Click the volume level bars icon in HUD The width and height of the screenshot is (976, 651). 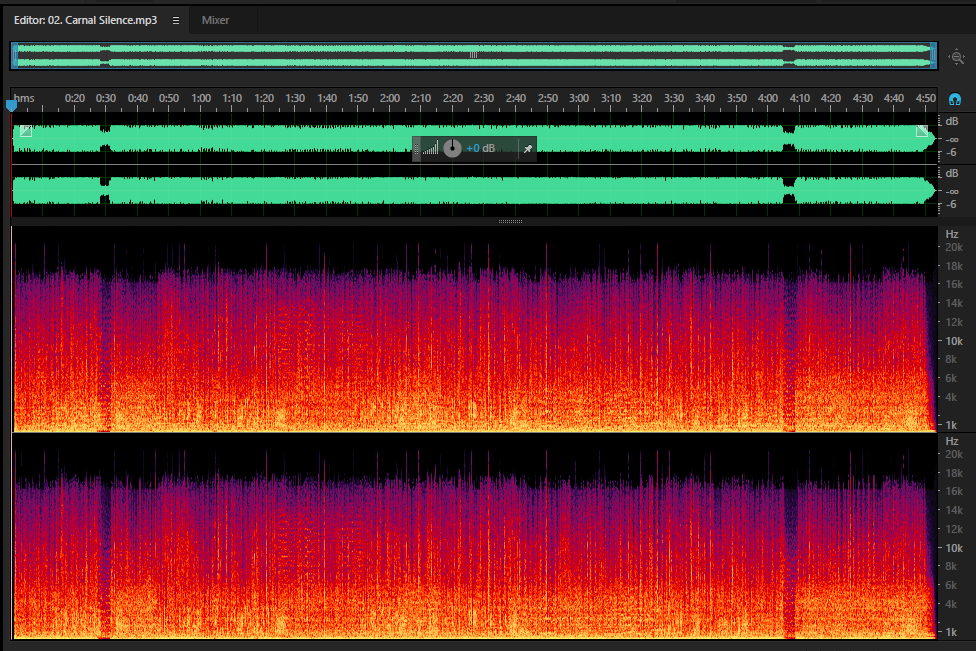pos(431,148)
